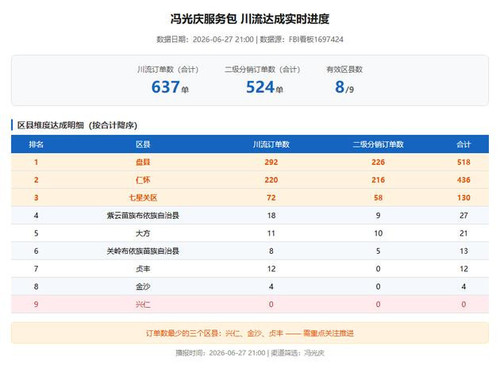This screenshot has width=500, height=368.
Task: Click 220 in the 仁怀 row
Action: coord(271,180)
